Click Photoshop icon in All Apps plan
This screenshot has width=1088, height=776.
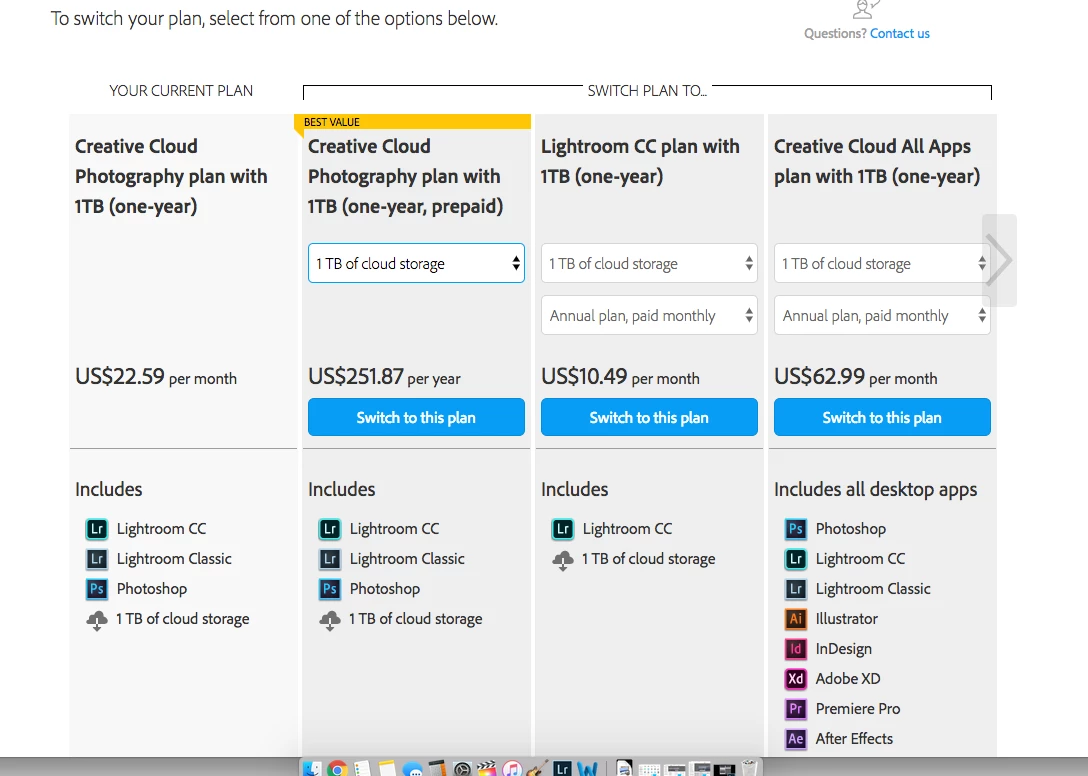tap(796, 529)
